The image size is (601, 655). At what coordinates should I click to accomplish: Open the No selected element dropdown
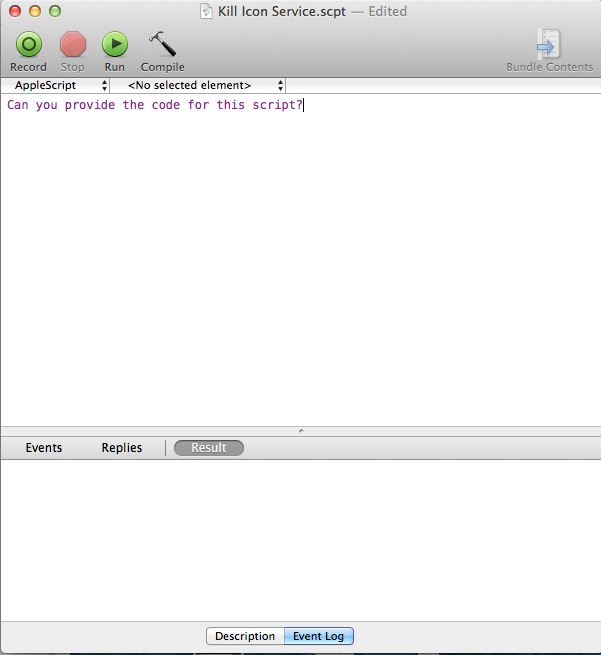point(198,85)
